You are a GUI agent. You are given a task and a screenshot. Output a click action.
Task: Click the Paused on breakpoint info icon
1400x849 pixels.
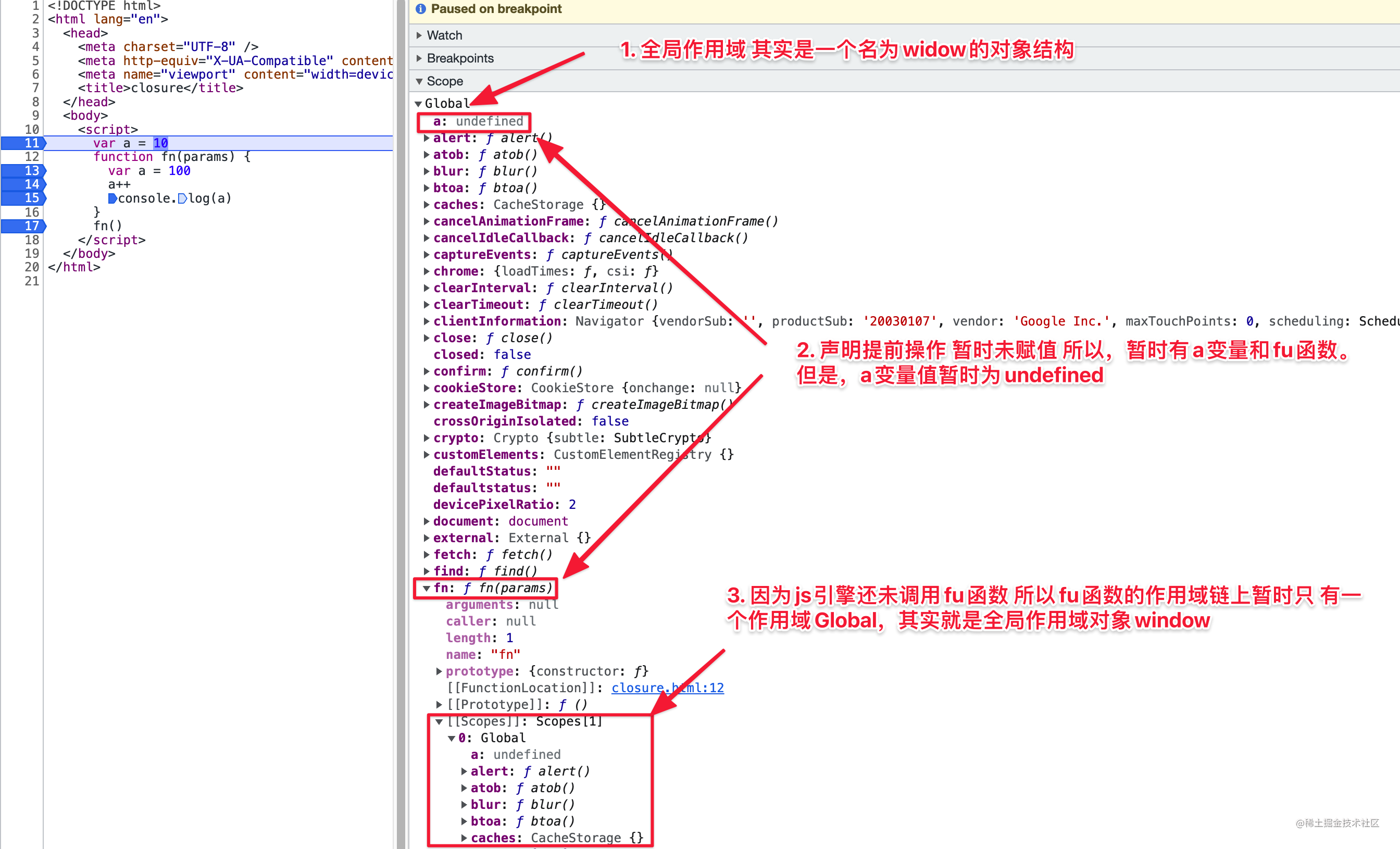pos(420,9)
